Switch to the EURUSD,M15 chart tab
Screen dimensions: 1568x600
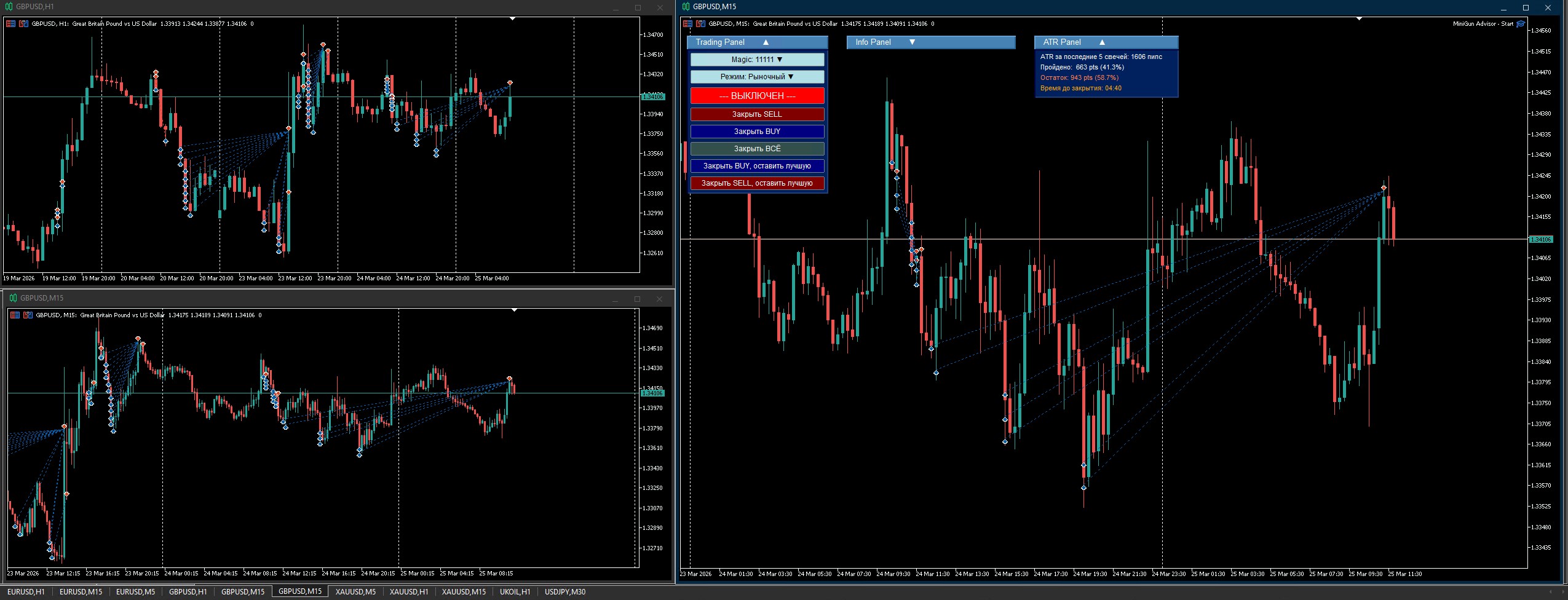point(81,592)
